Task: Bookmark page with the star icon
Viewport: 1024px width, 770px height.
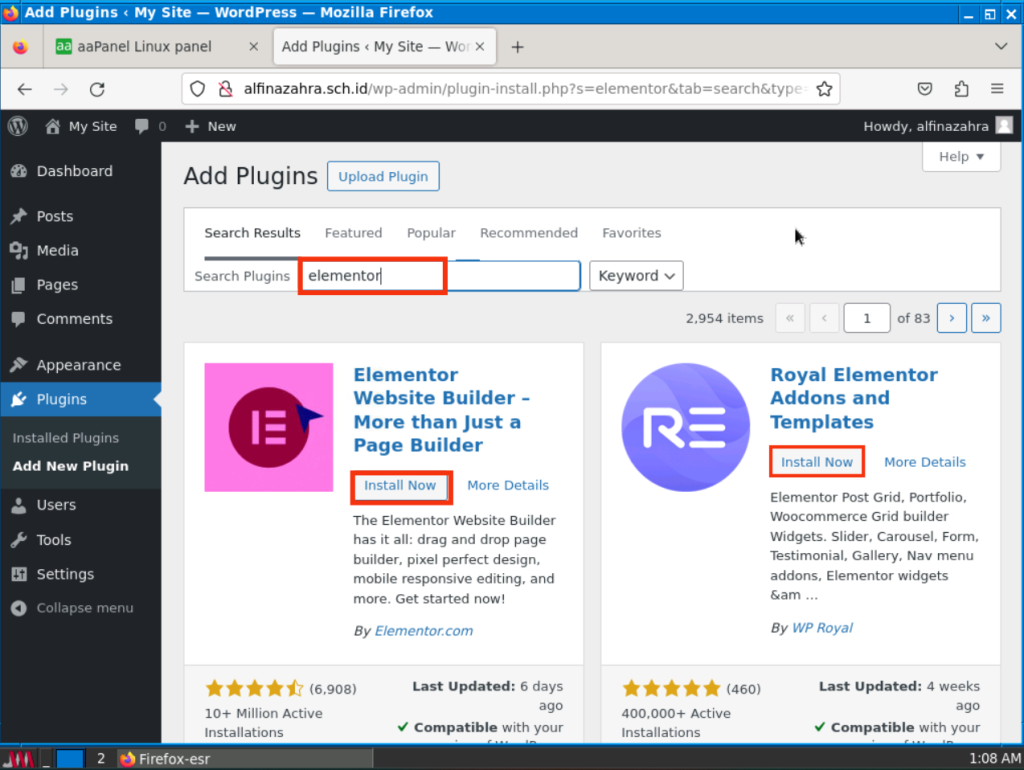Action: tap(824, 89)
